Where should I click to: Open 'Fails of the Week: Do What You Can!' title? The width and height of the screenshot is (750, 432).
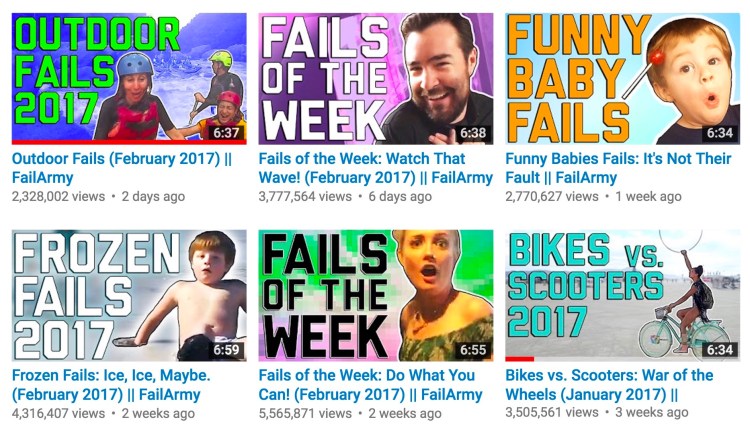tap(371, 385)
